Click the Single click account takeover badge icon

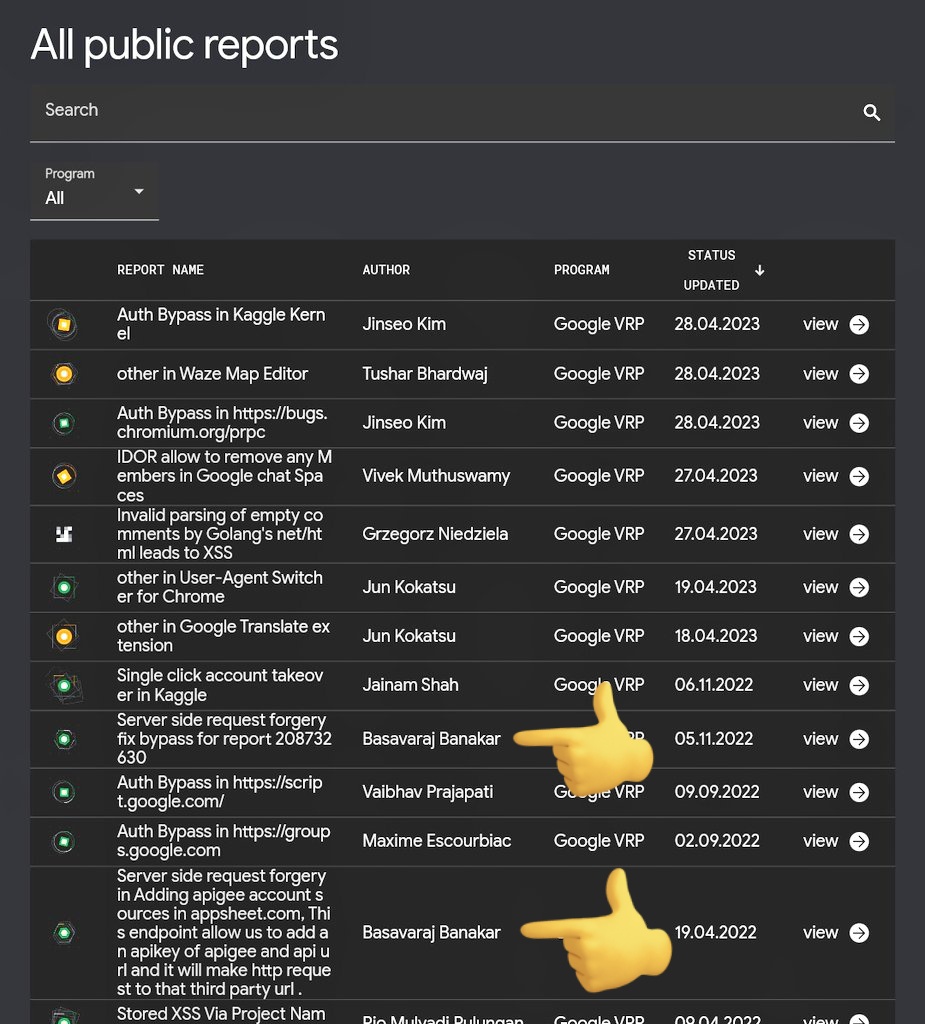[65, 686]
